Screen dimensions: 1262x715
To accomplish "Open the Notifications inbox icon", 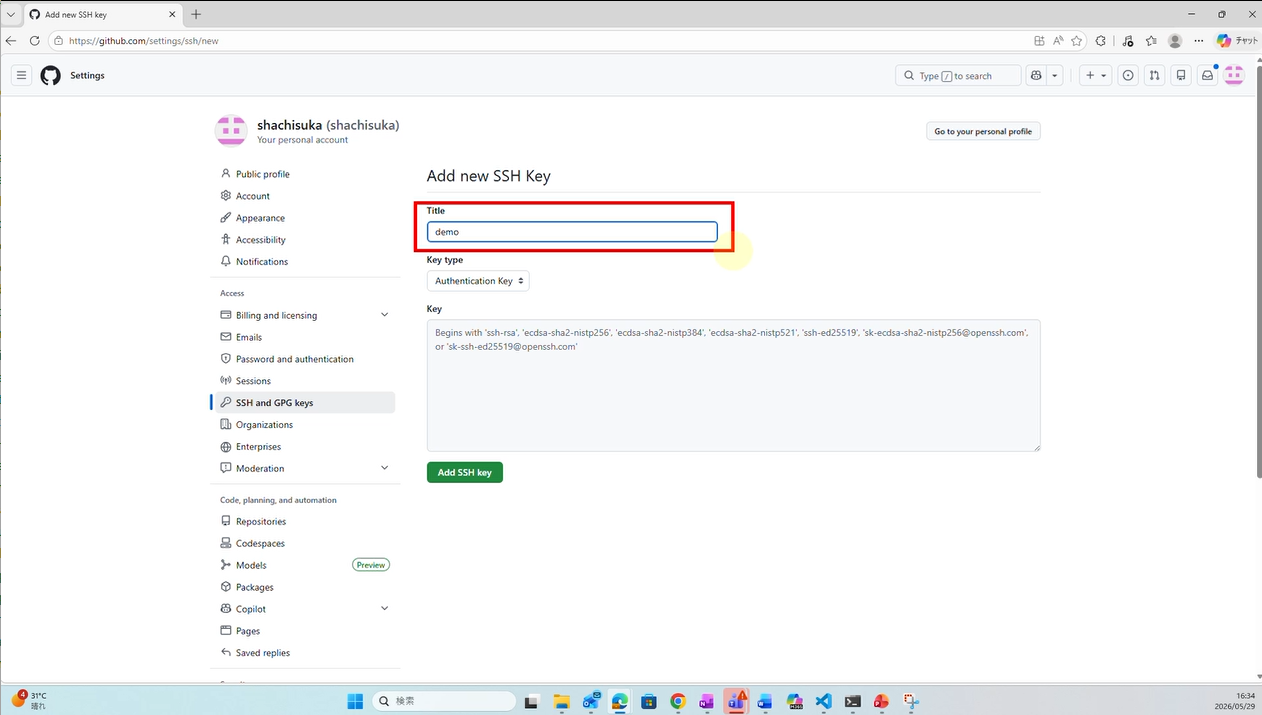I will pyautogui.click(x=1207, y=75).
